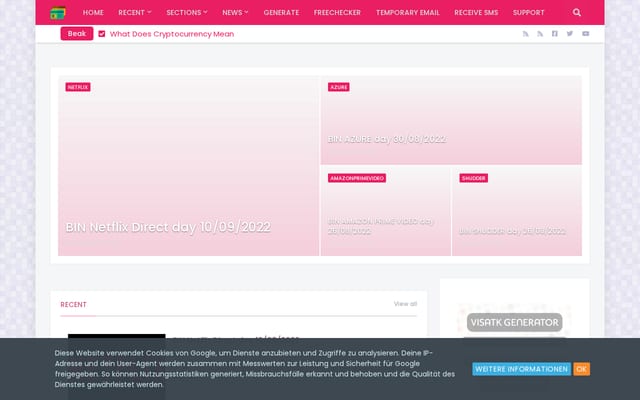The image size is (640, 400).
Task: Open 'BIN Netflix Direct day 10/09/2022' post
Action: [x=168, y=227]
